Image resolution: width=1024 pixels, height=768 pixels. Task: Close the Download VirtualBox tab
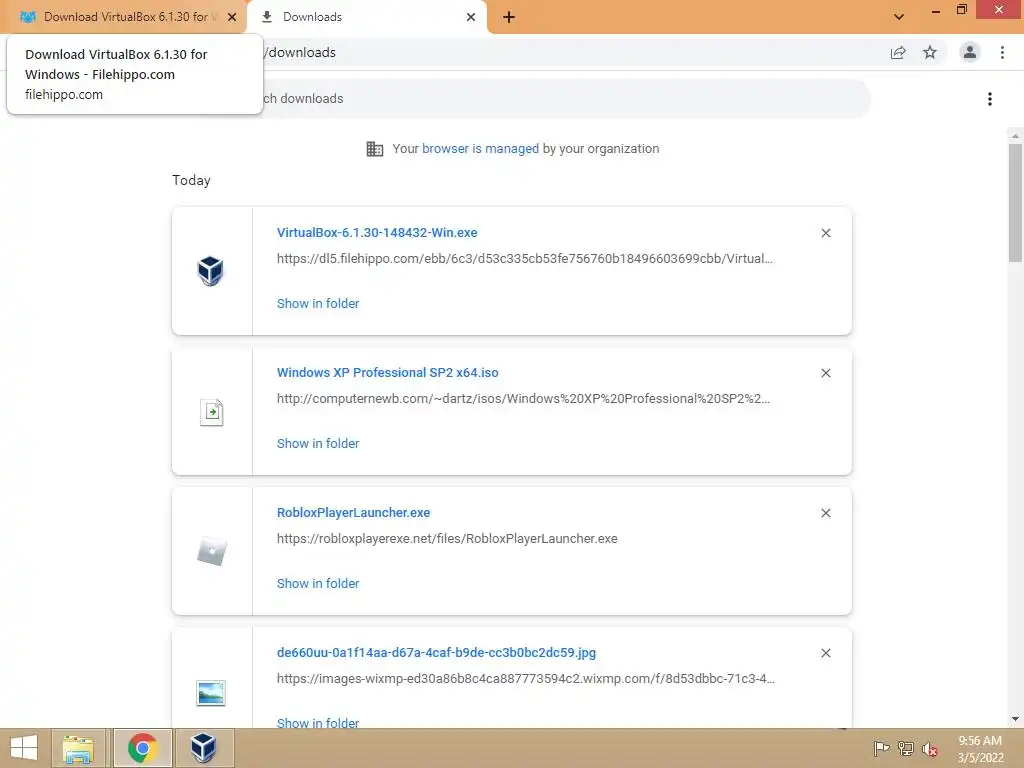[232, 17]
